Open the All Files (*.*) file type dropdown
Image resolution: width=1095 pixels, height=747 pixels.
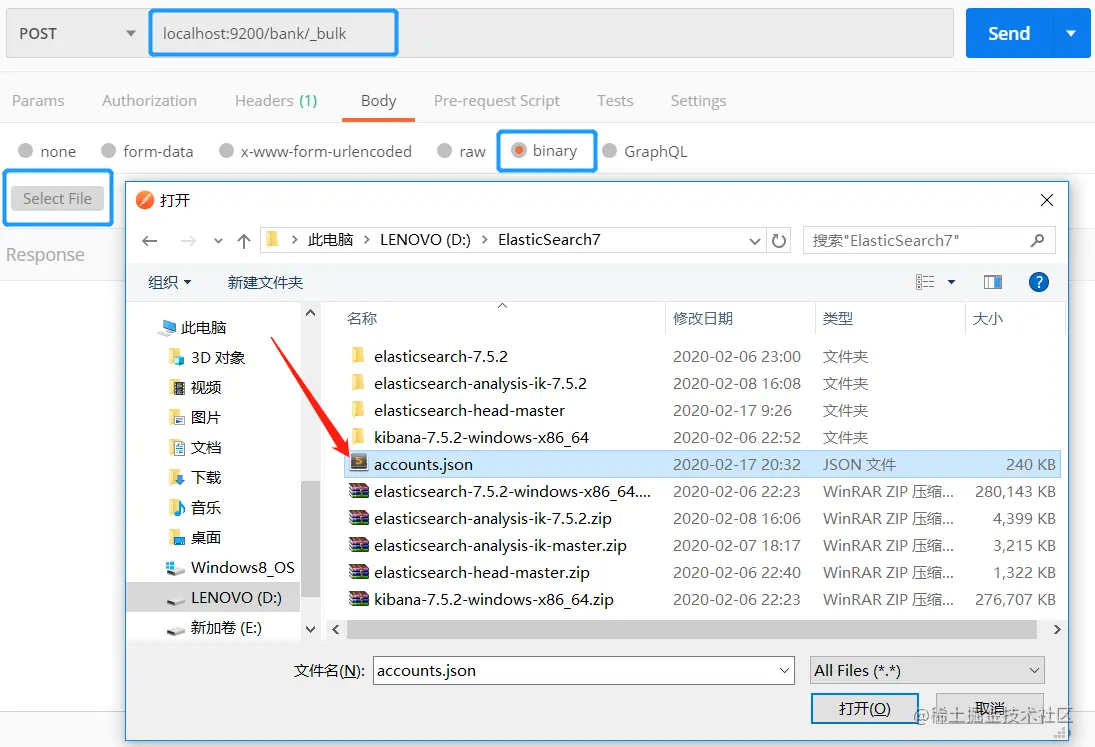coord(926,670)
